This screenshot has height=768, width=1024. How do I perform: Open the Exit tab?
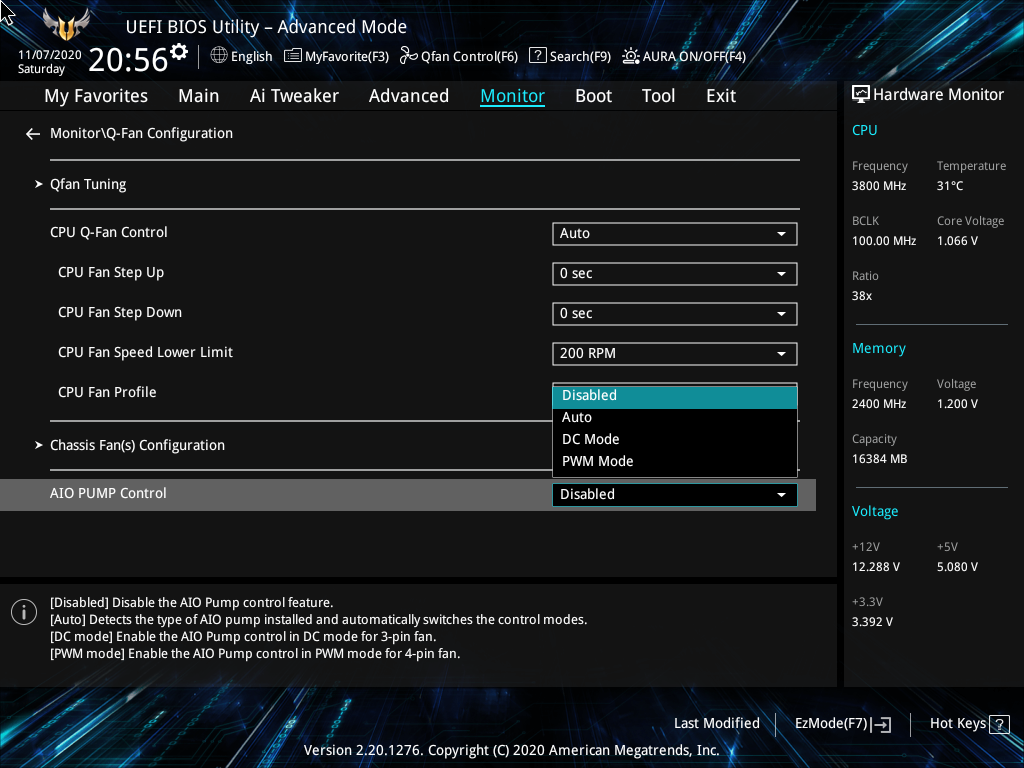point(721,96)
